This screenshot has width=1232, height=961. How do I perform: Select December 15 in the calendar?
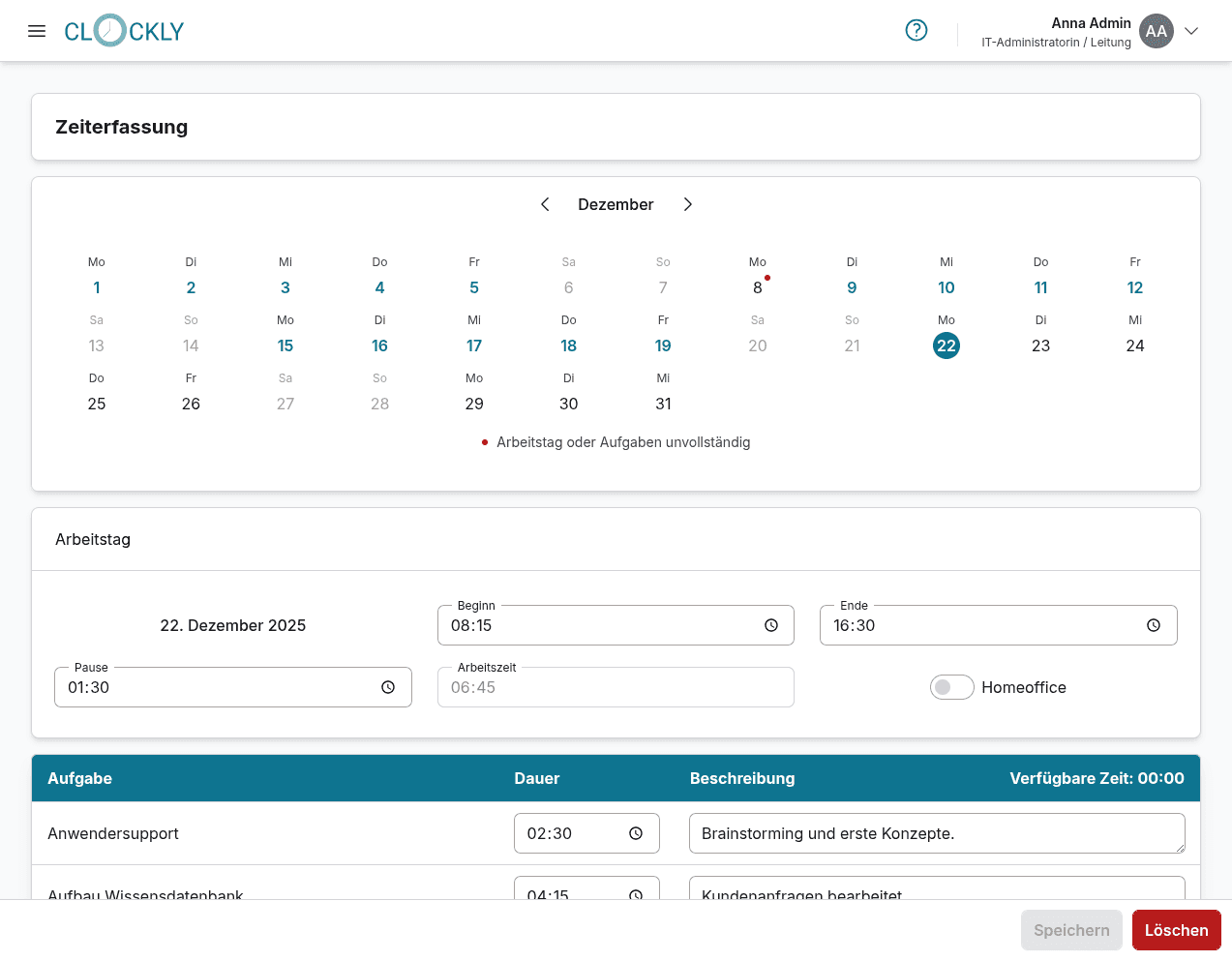tap(285, 345)
